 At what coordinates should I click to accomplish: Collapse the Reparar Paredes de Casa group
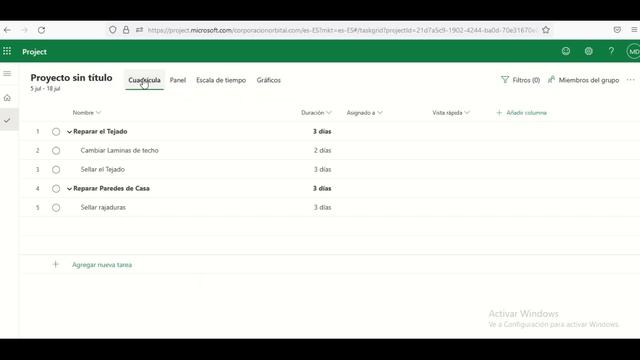[x=69, y=189]
